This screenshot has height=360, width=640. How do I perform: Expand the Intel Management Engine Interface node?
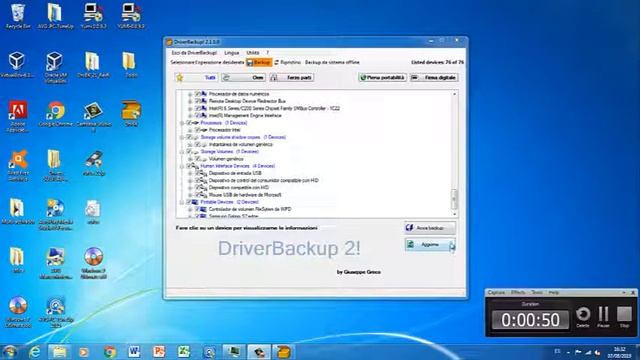click(x=190, y=116)
